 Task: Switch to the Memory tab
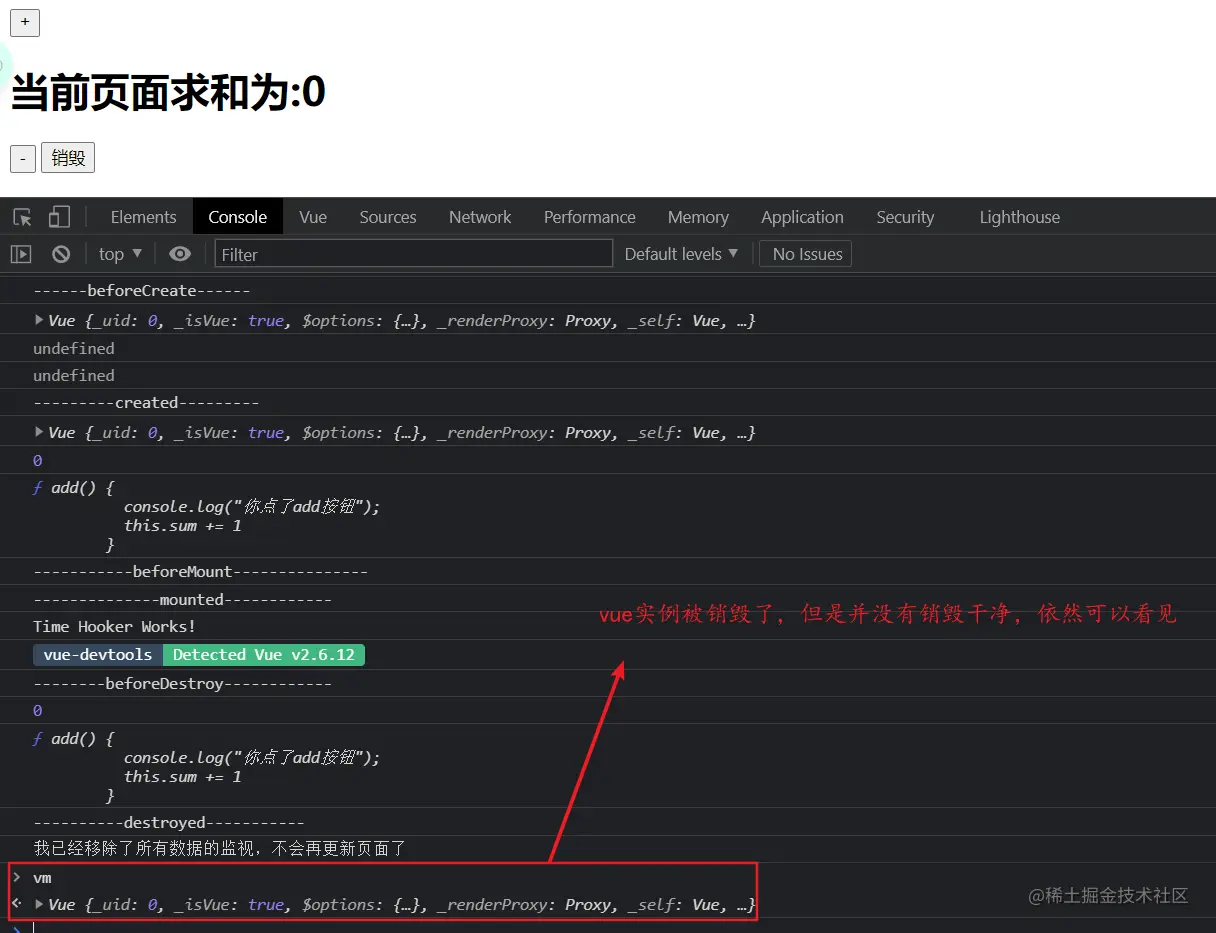point(698,217)
